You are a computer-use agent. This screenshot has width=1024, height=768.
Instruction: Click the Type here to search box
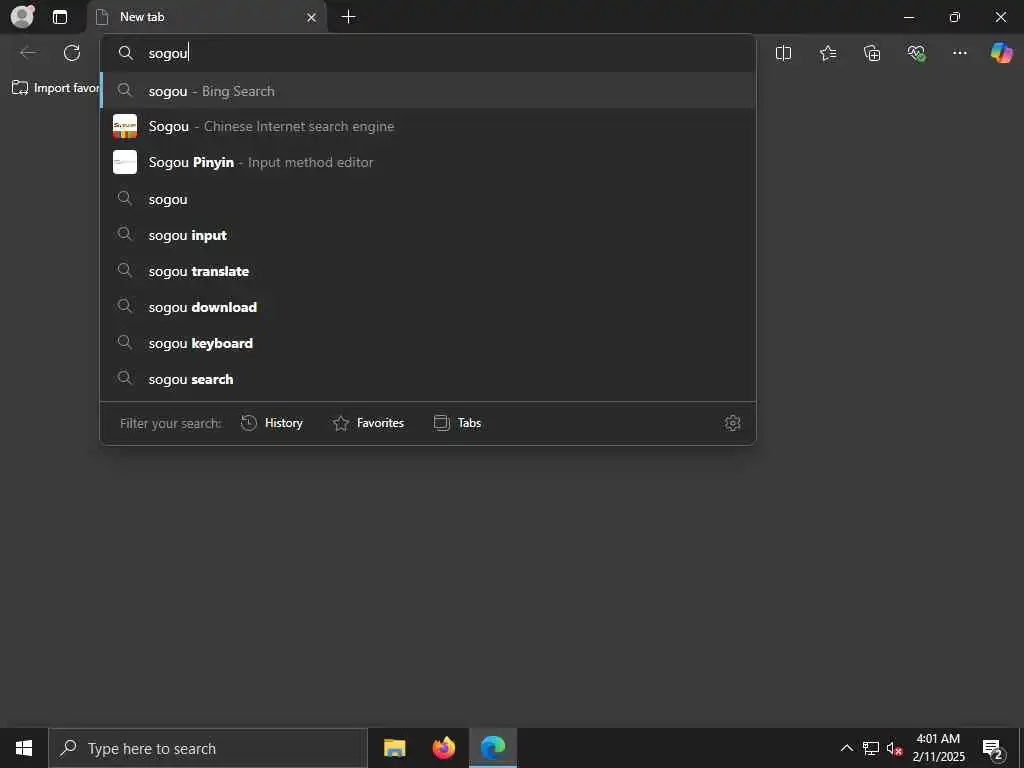pyautogui.click(x=208, y=748)
